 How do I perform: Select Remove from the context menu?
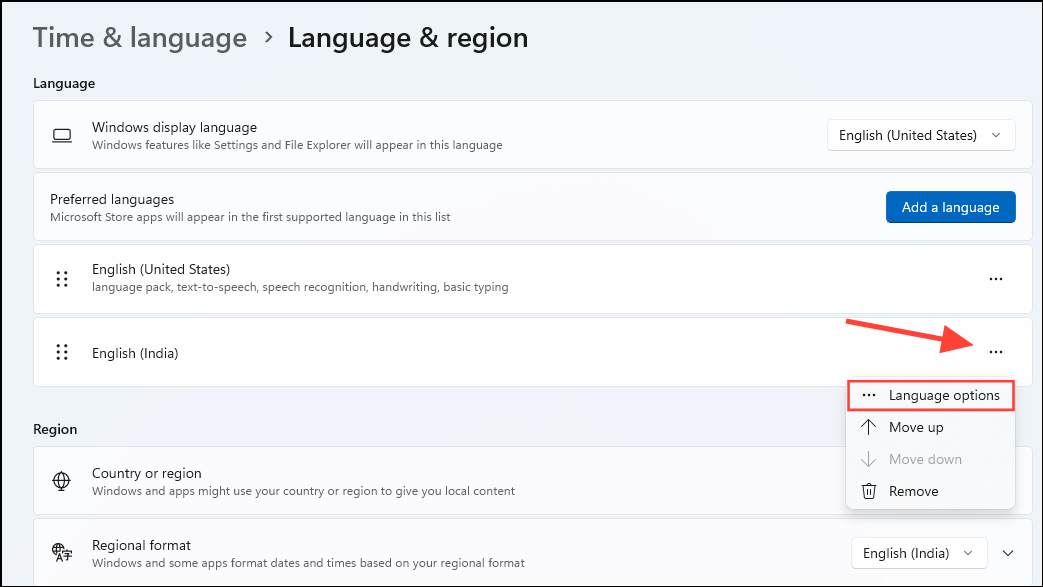point(913,491)
